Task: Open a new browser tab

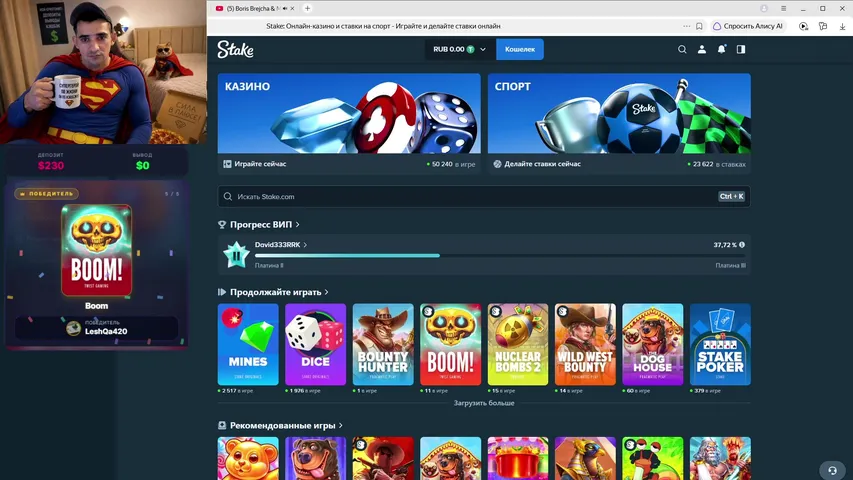Action: pyautogui.click(x=307, y=9)
